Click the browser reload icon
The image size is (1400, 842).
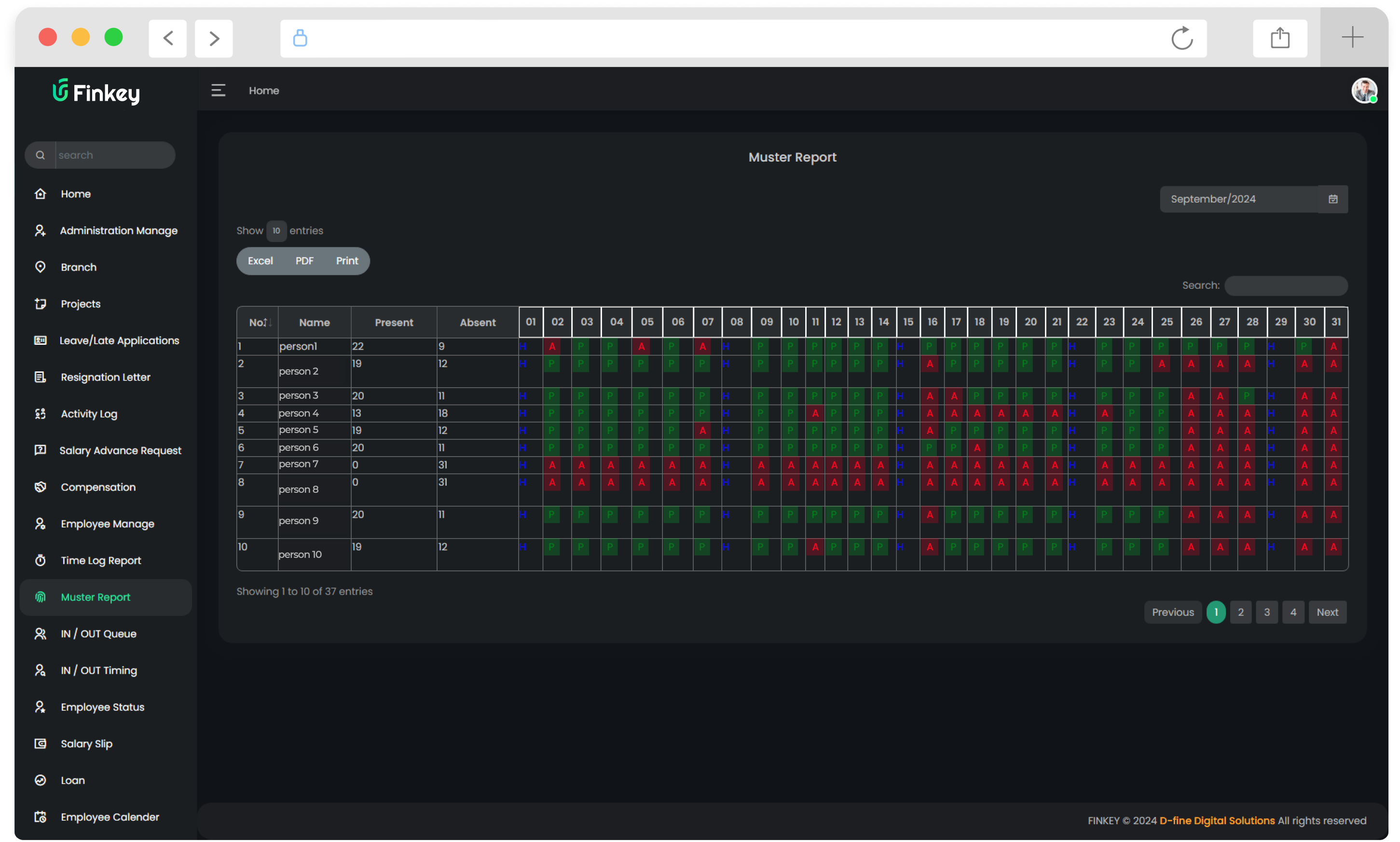(1181, 38)
